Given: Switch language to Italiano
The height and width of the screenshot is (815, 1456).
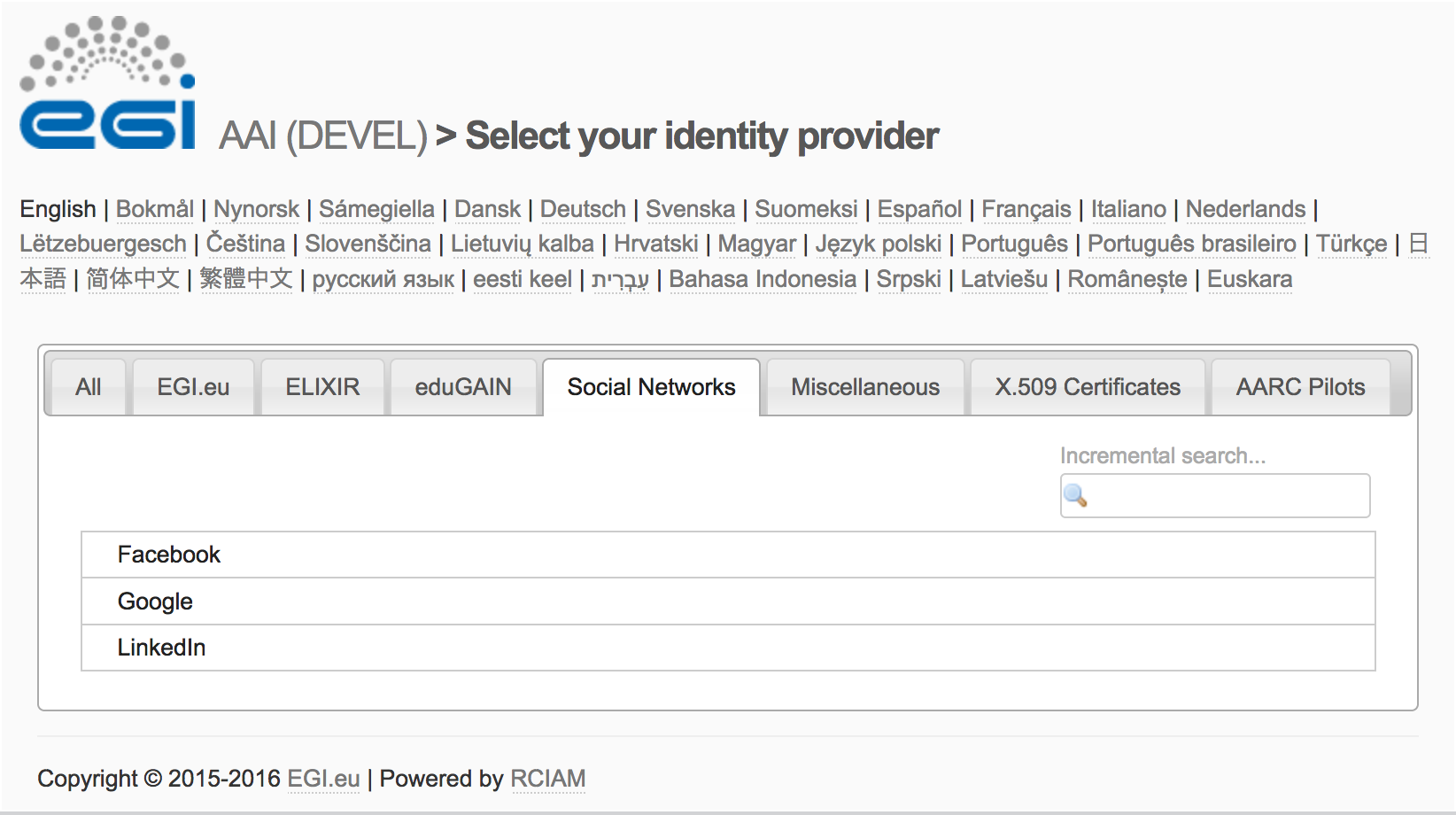Looking at the screenshot, I should tap(1128, 209).
